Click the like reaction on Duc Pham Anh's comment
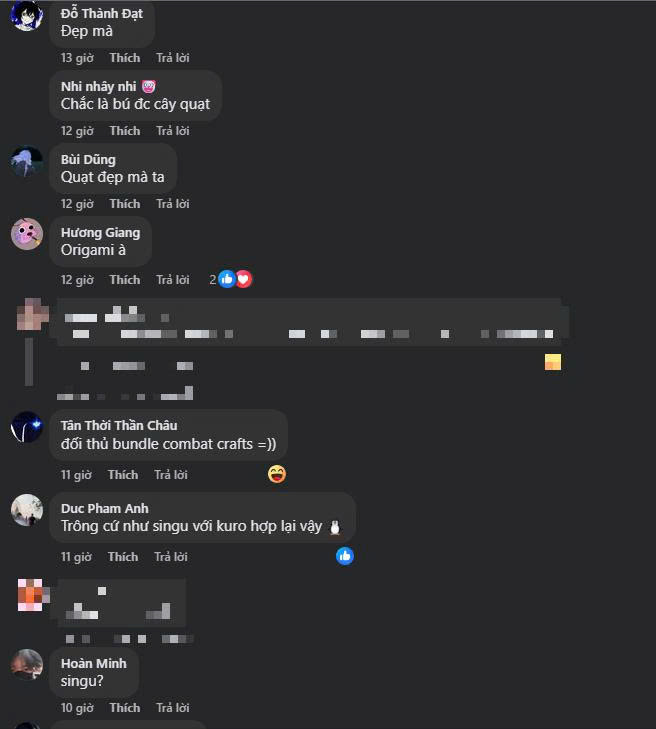Image resolution: width=656 pixels, height=729 pixels. pos(345,556)
